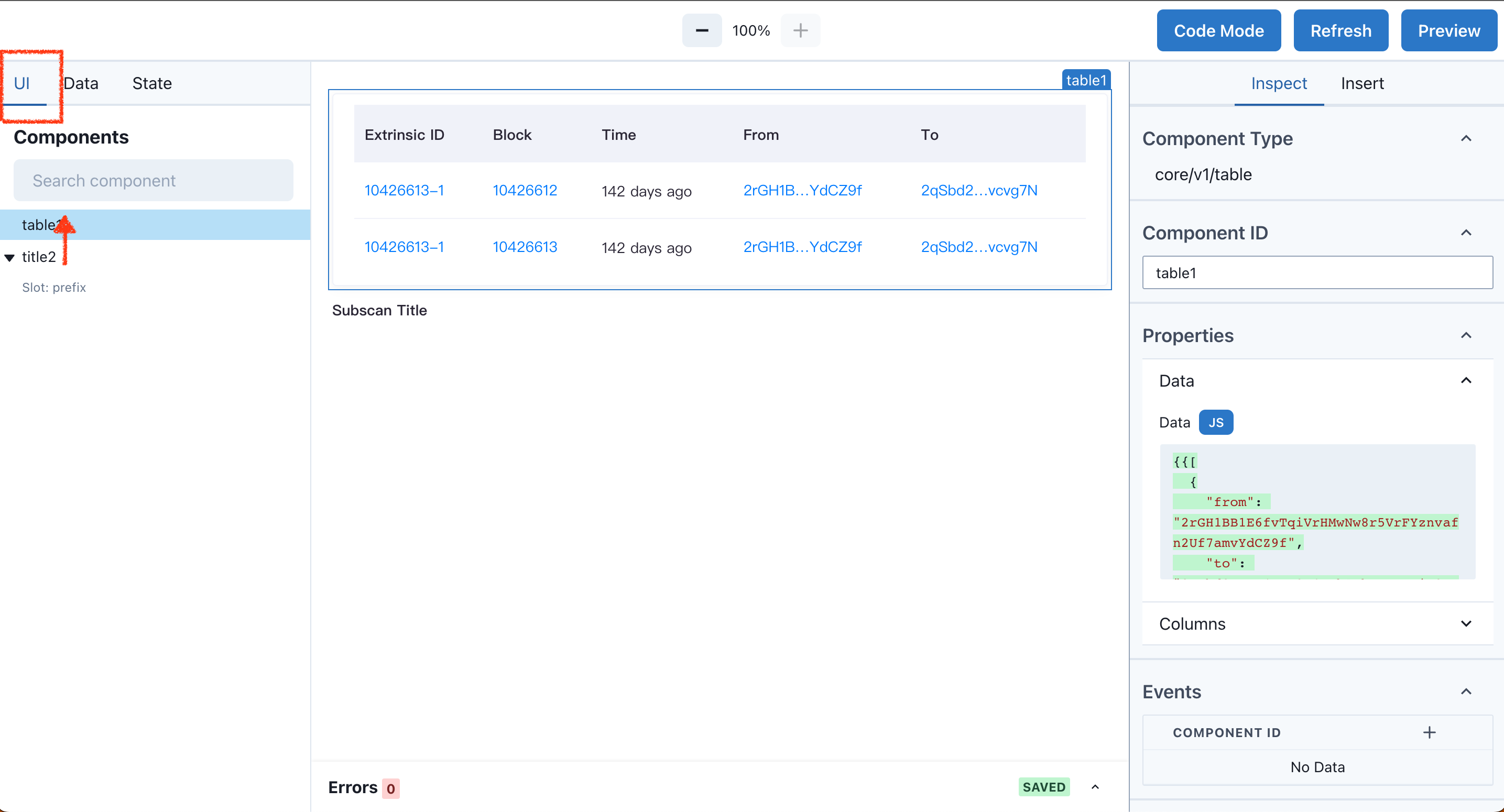Screen dimensions: 1504x812
Task: Open the Preview button
Action: 1449,30
